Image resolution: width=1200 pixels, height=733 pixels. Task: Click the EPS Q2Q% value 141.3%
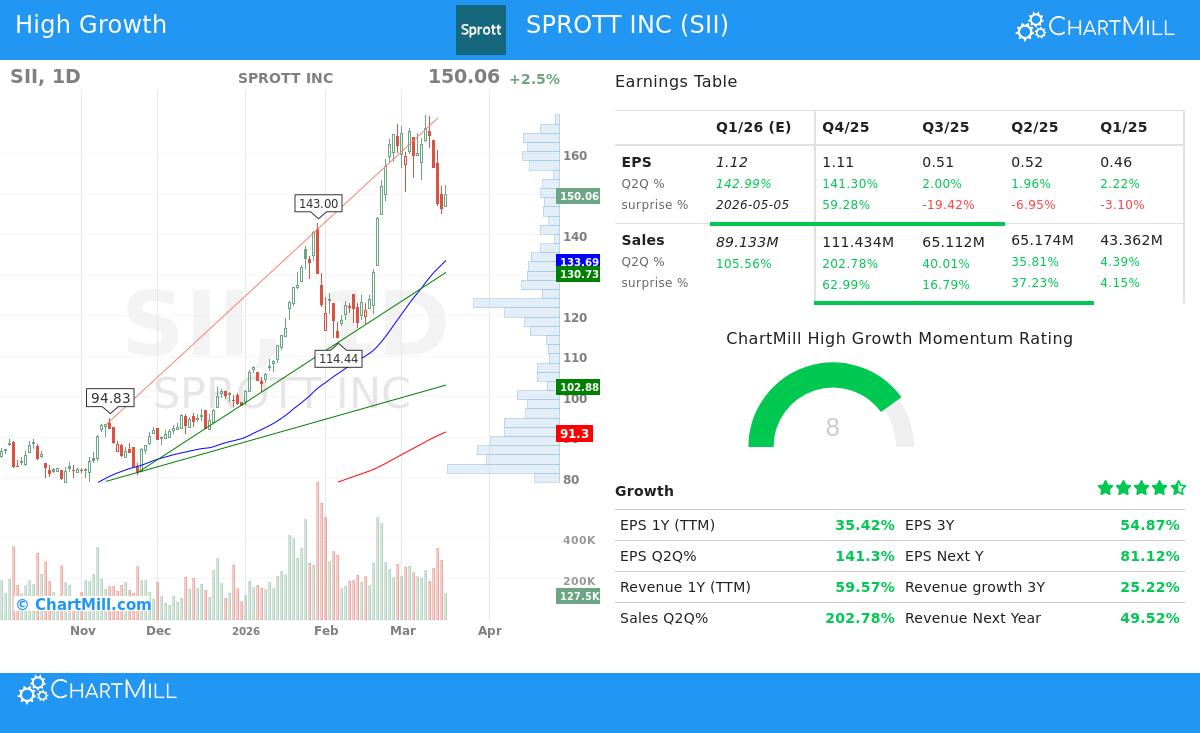865,556
